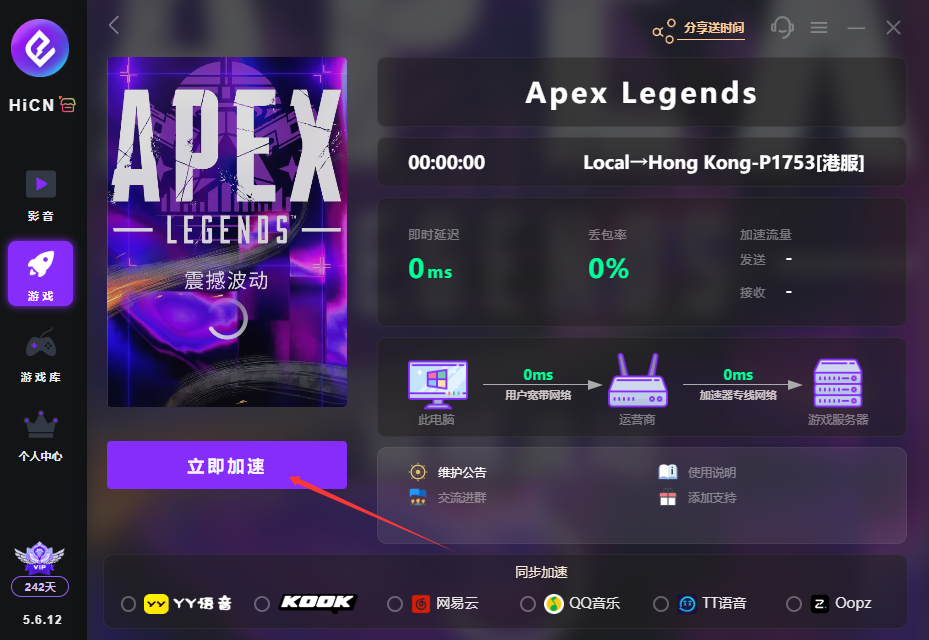Enable YY语音 sync acceleration
The height and width of the screenshot is (640, 929).
tap(128, 604)
